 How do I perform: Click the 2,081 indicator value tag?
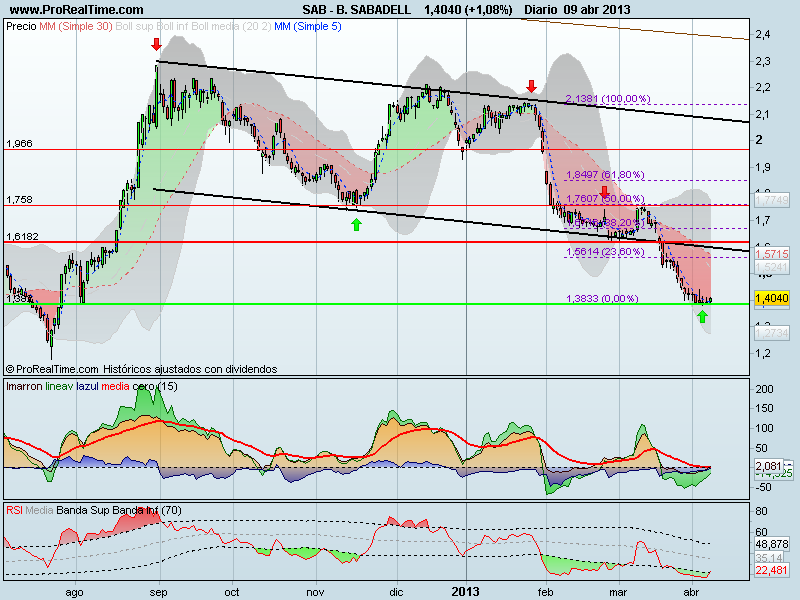click(x=768, y=466)
